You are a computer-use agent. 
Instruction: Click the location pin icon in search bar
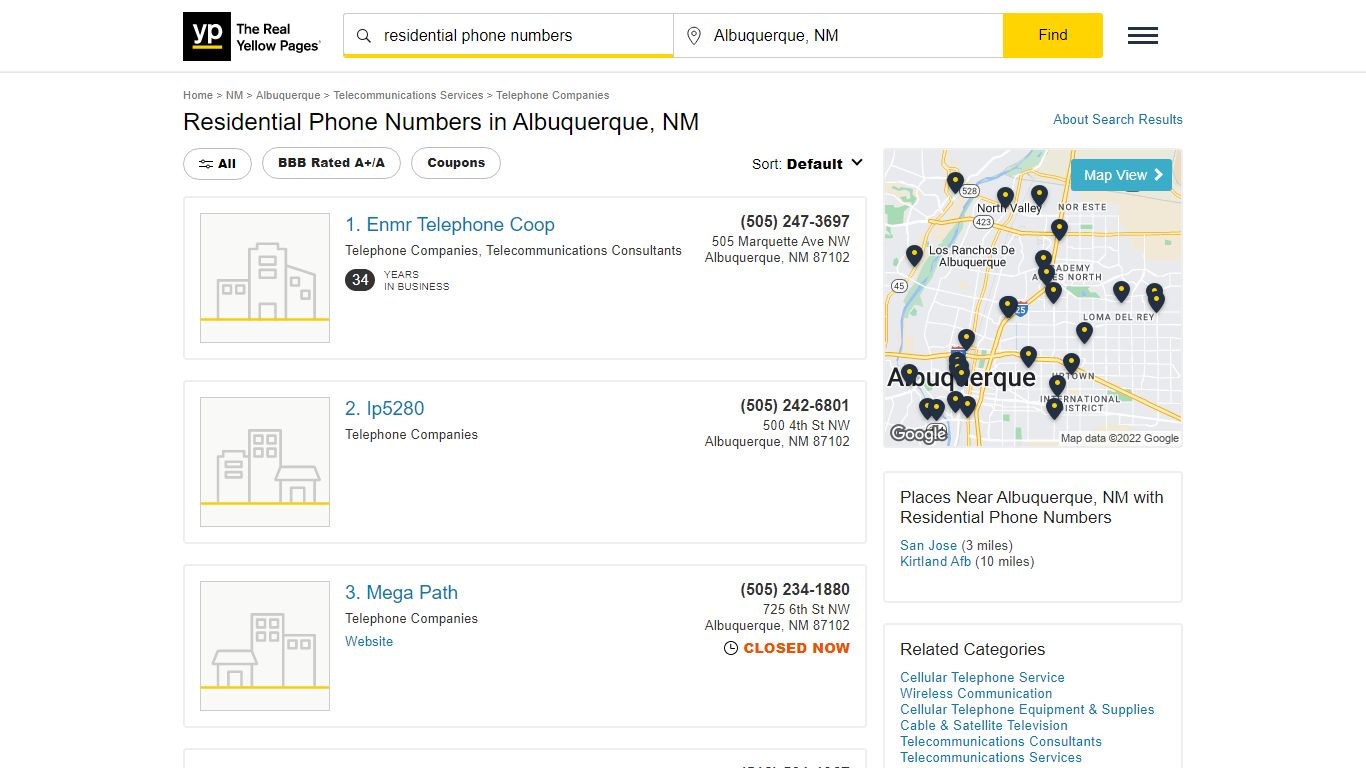pos(694,36)
